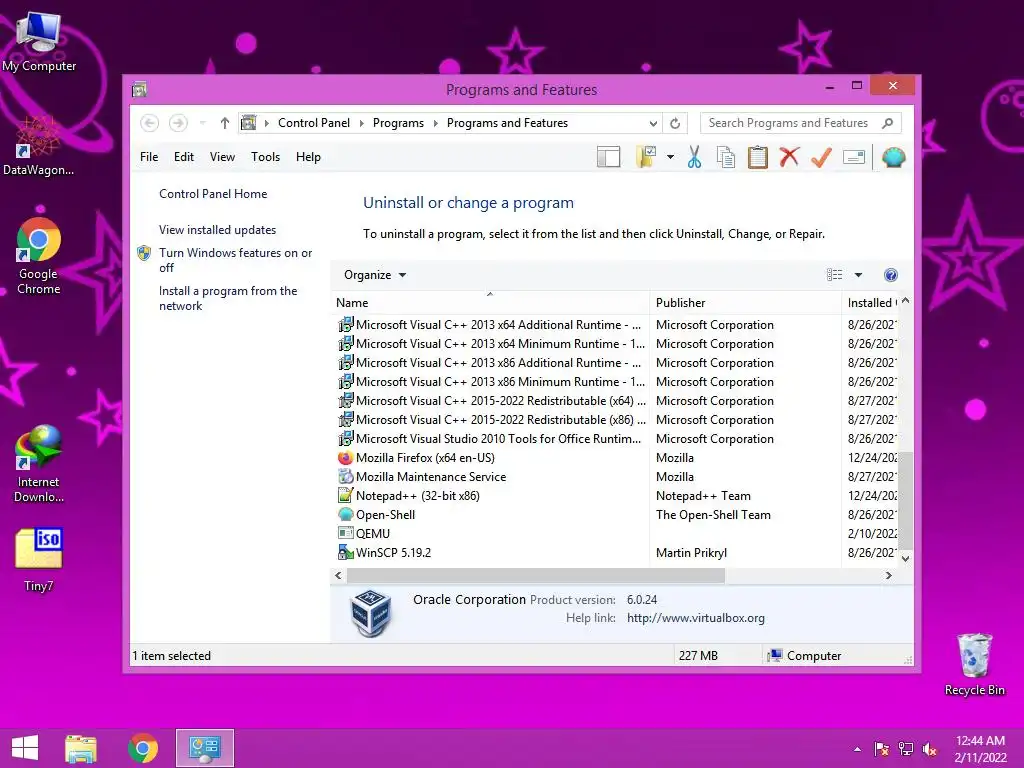
Task: Click the Forward navigation arrow
Action: coord(178,123)
